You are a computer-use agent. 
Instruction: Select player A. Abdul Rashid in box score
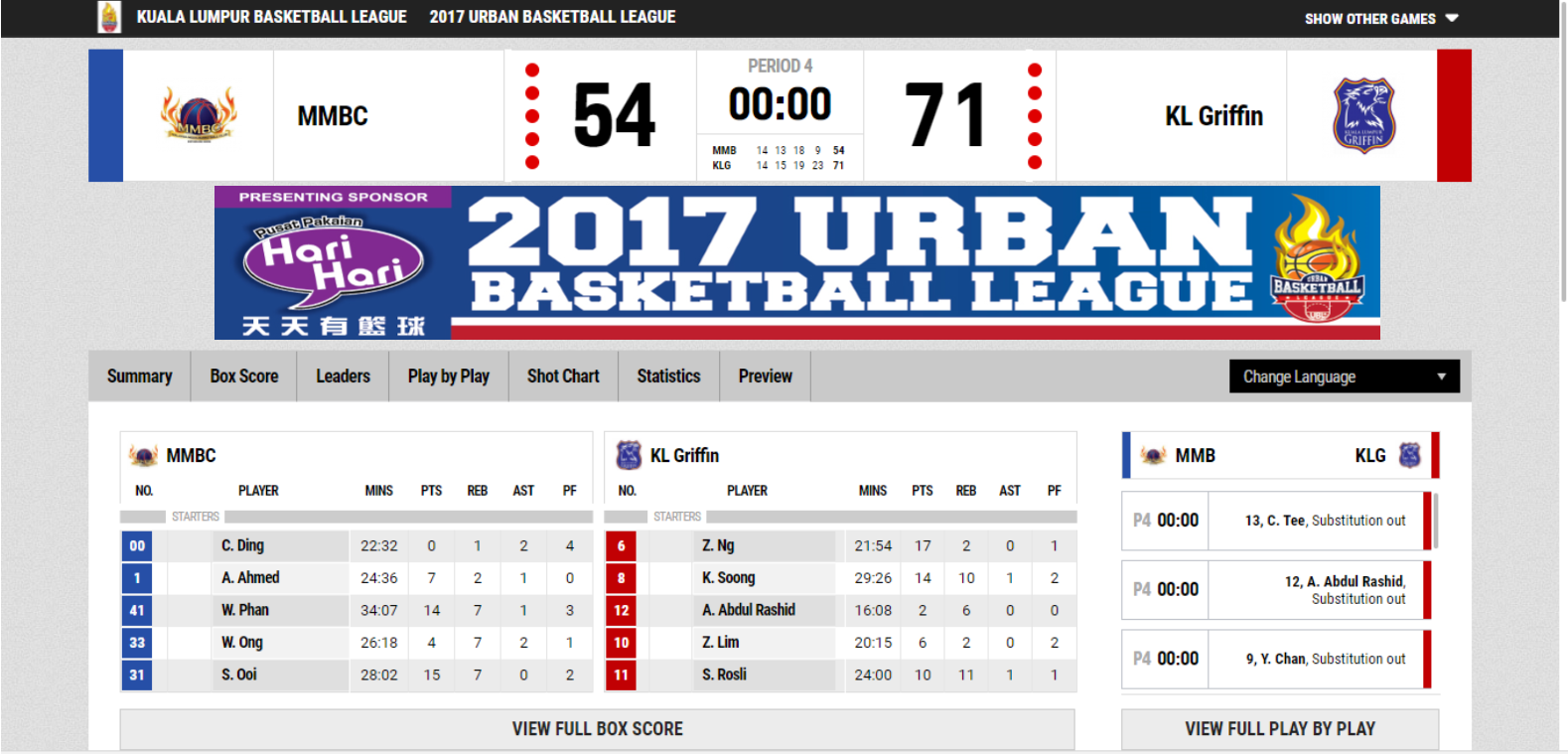pyautogui.click(x=749, y=610)
